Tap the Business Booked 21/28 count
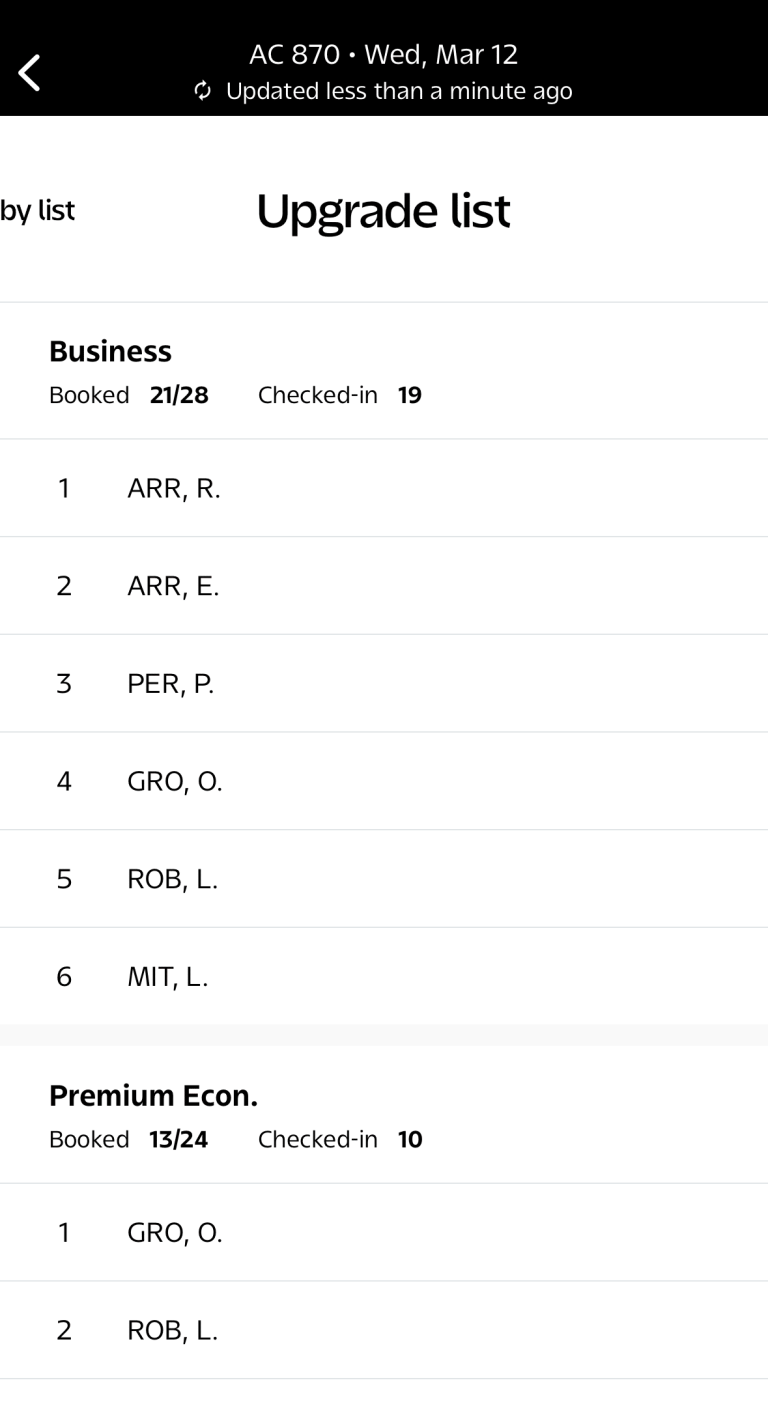The width and height of the screenshot is (768, 1404). tap(129, 395)
